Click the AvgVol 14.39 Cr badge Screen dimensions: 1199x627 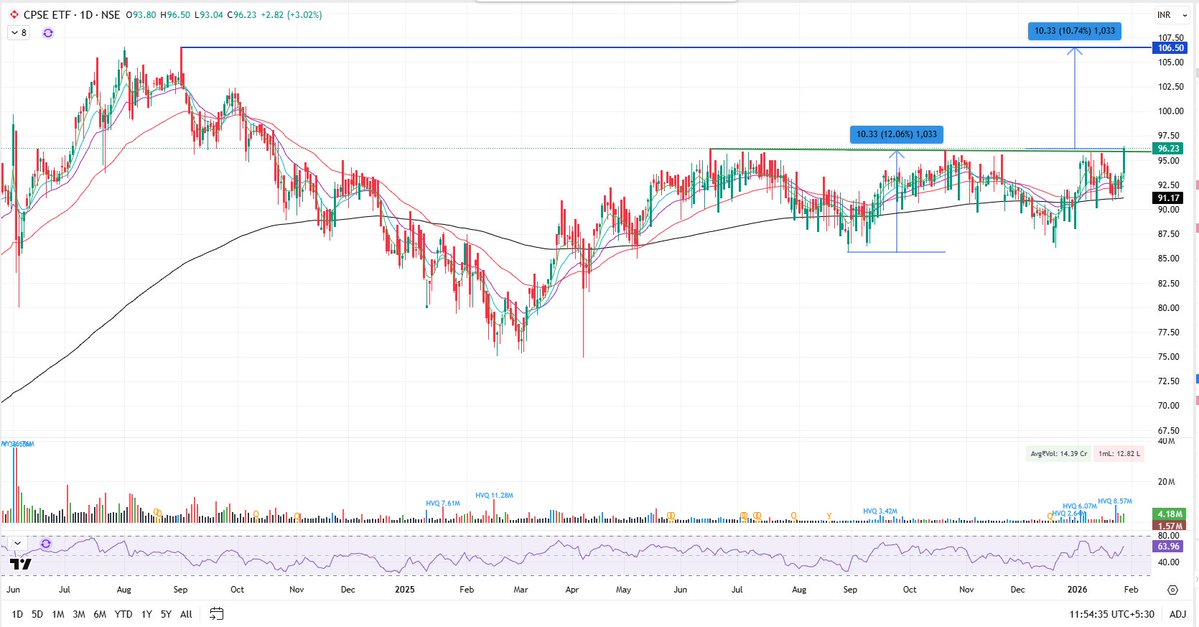tap(1058, 453)
